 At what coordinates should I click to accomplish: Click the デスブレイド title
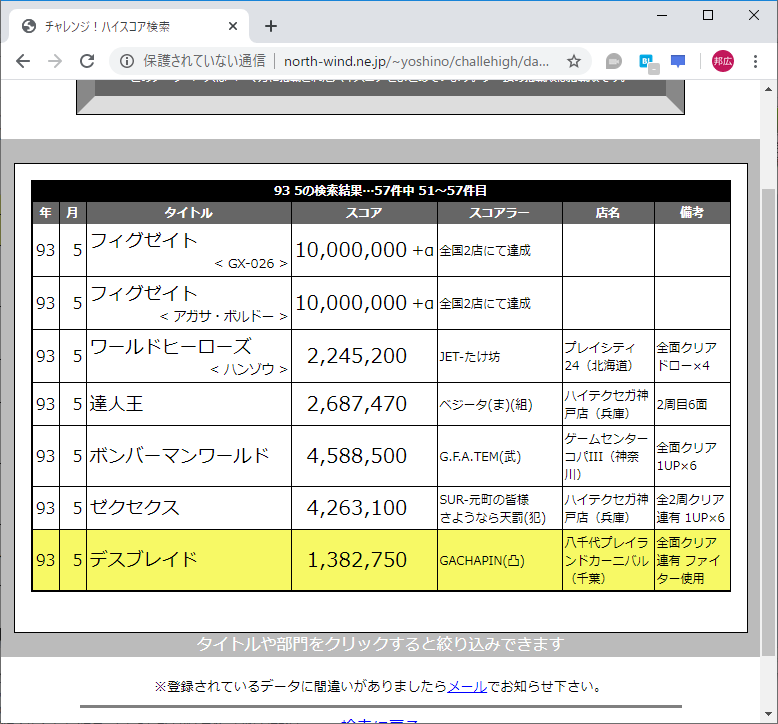click(144, 560)
